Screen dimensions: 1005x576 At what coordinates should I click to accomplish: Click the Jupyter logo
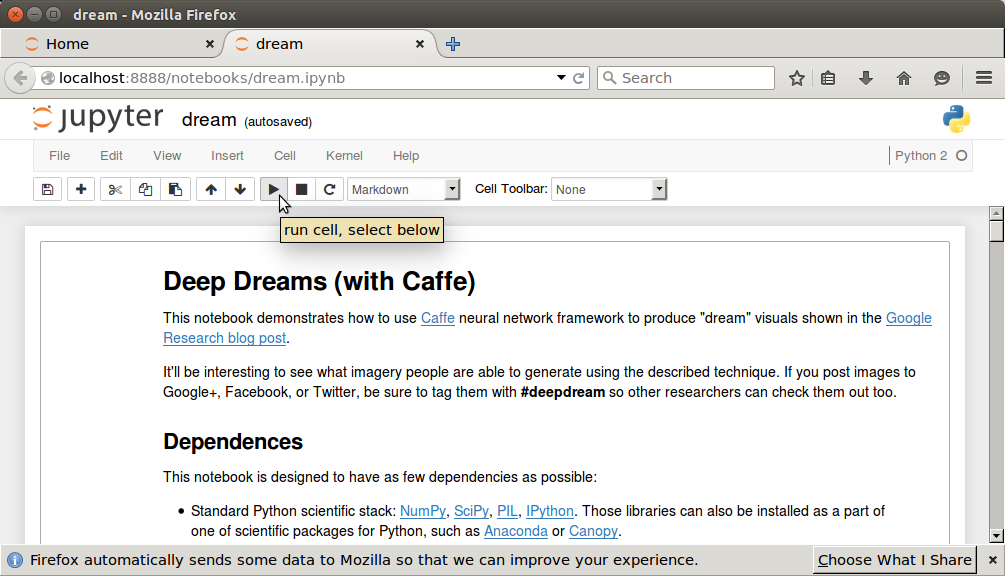pyautogui.click(x=97, y=118)
